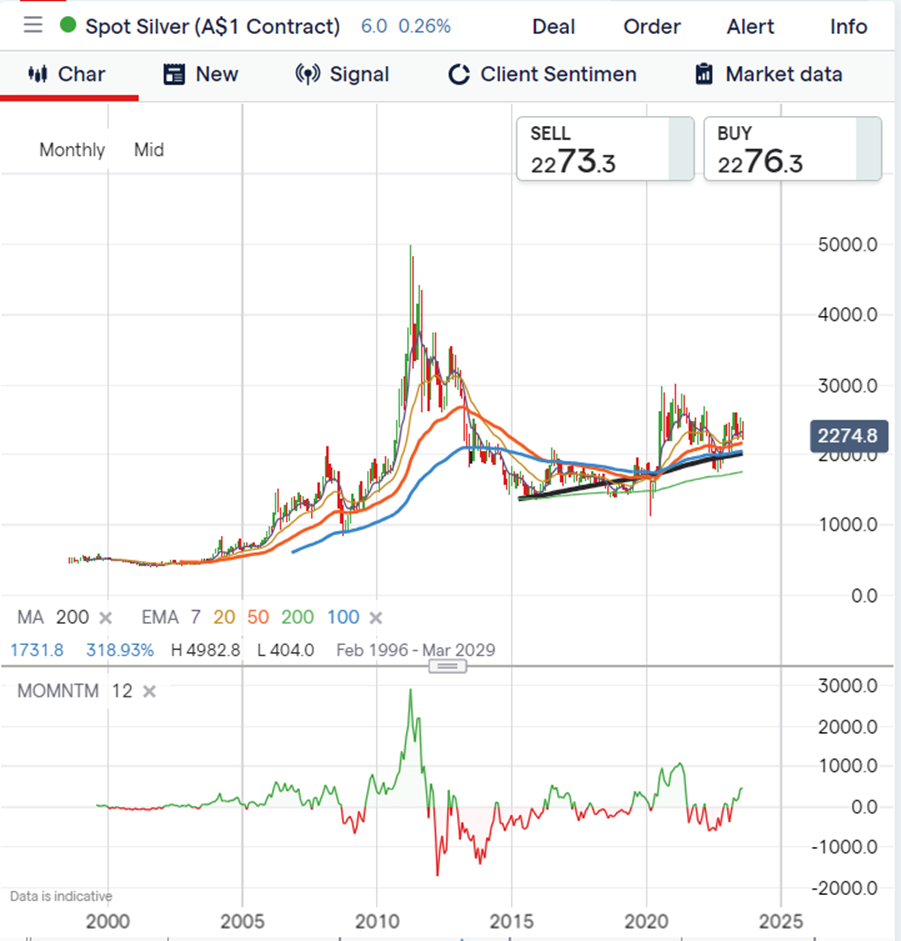Click the L 404.0 low value

click(x=286, y=651)
